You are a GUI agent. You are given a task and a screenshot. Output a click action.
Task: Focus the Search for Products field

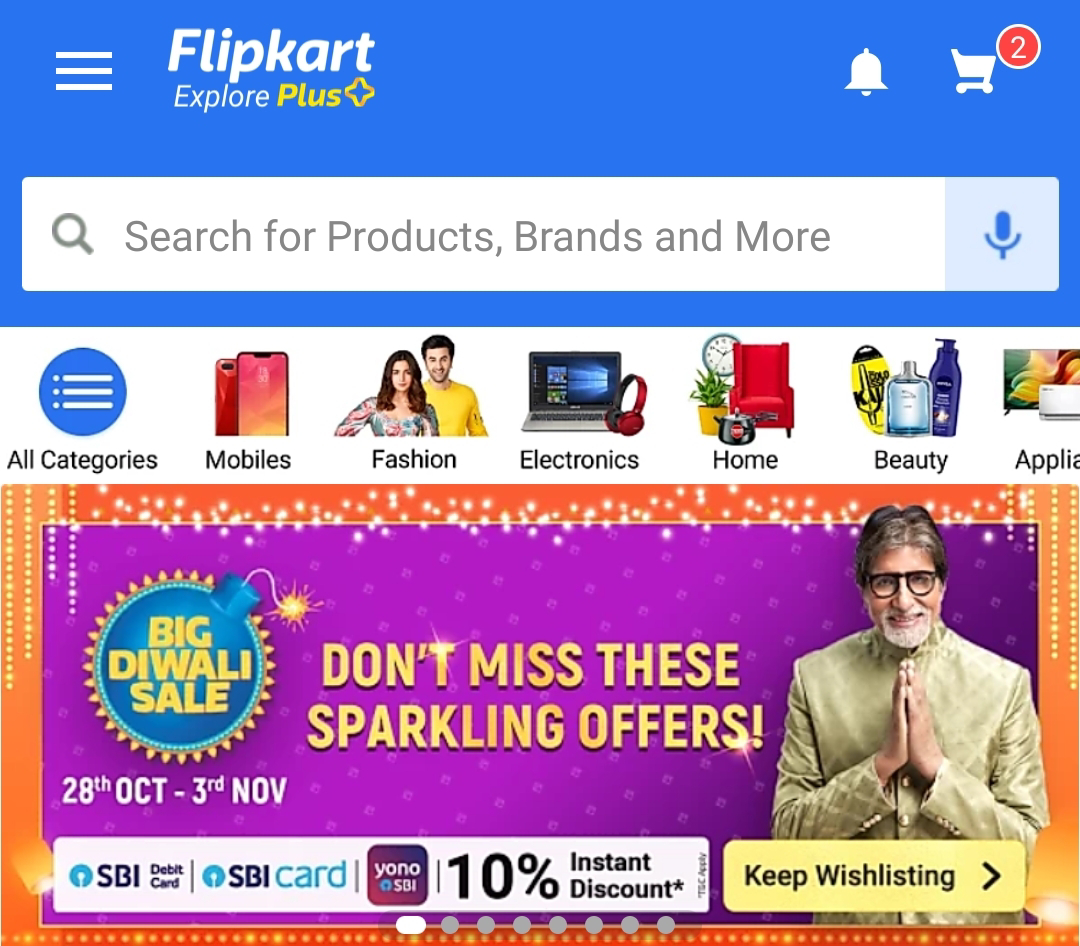484,234
